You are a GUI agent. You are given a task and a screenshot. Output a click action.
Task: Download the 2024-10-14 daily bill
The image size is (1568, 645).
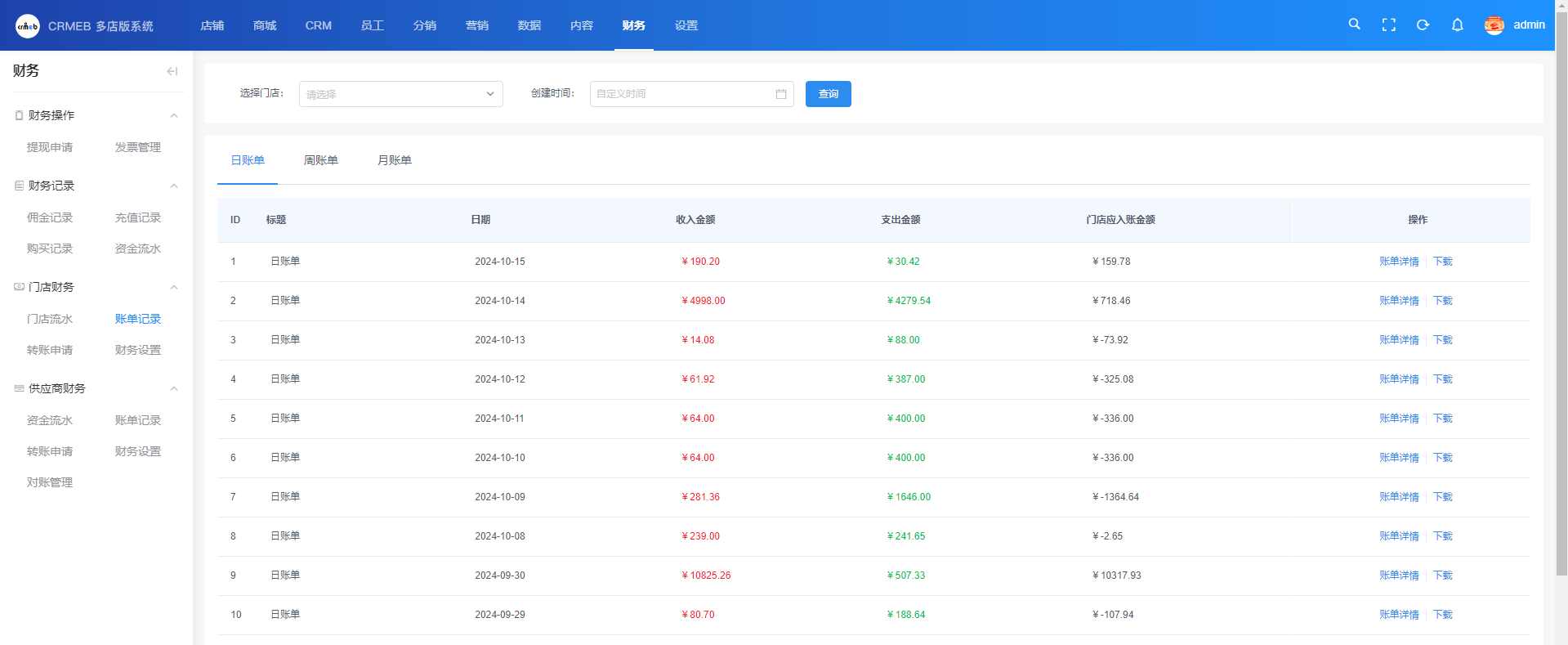point(1442,301)
